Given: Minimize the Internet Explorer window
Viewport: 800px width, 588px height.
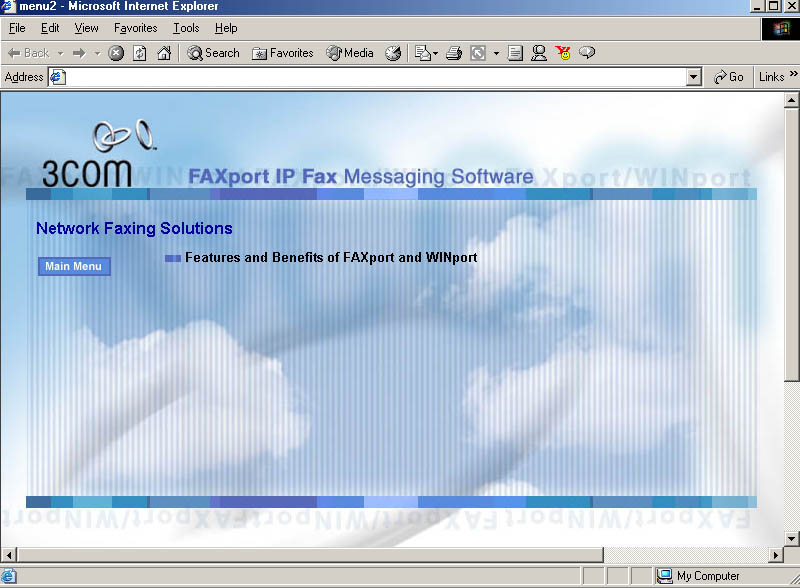Looking at the screenshot, I should [757, 6].
